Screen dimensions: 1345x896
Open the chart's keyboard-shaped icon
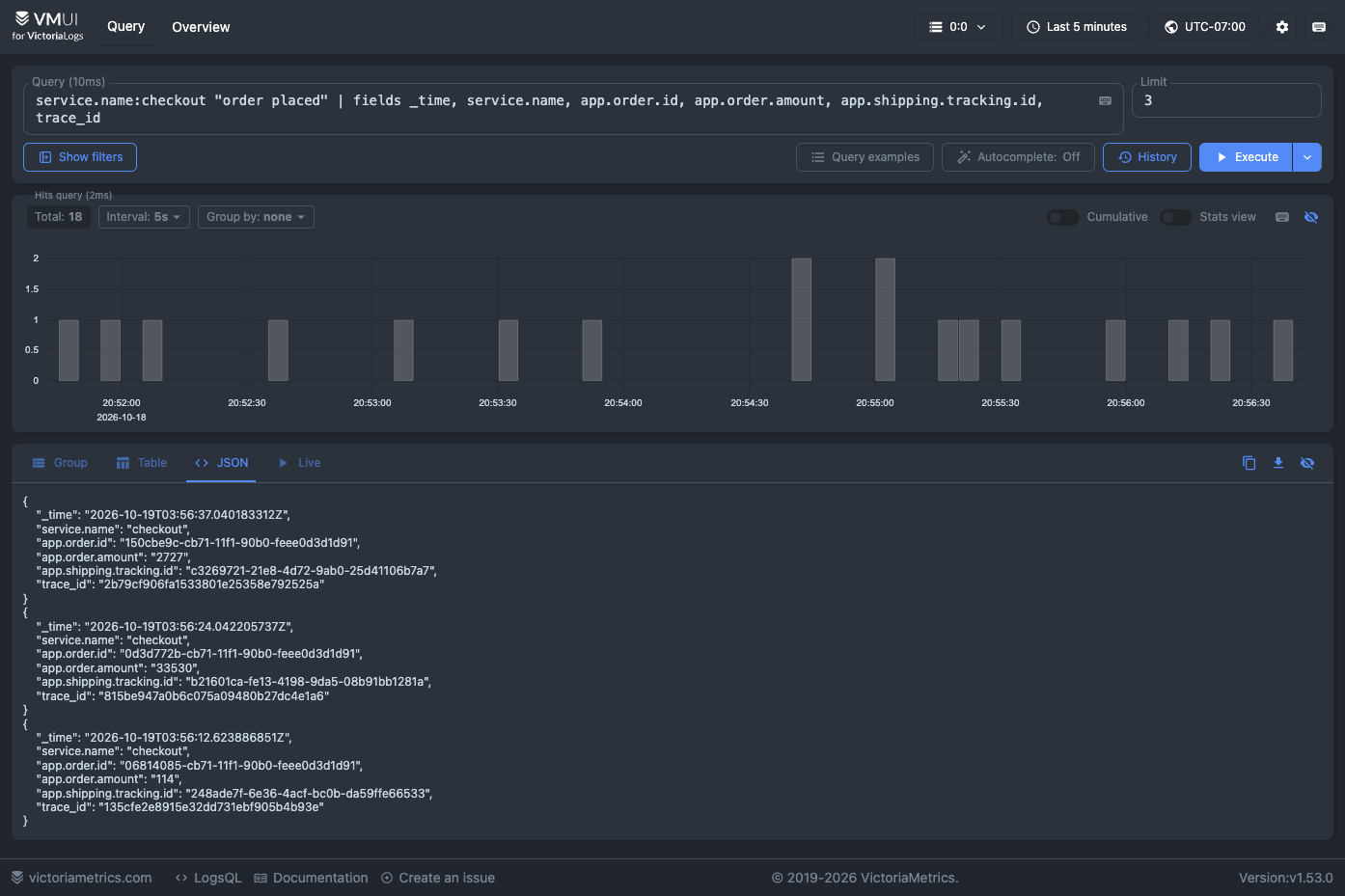pos(1282,217)
